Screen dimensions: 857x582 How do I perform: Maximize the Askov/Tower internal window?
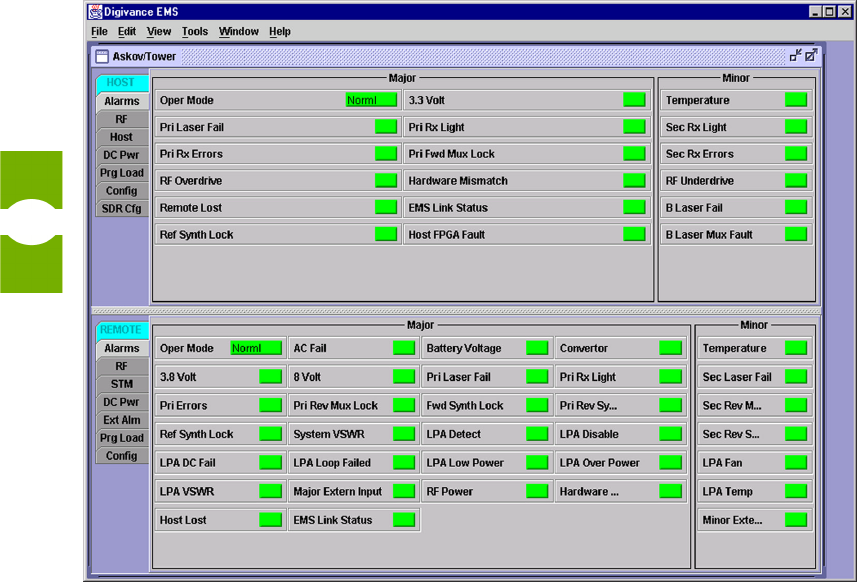tap(811, 55)
